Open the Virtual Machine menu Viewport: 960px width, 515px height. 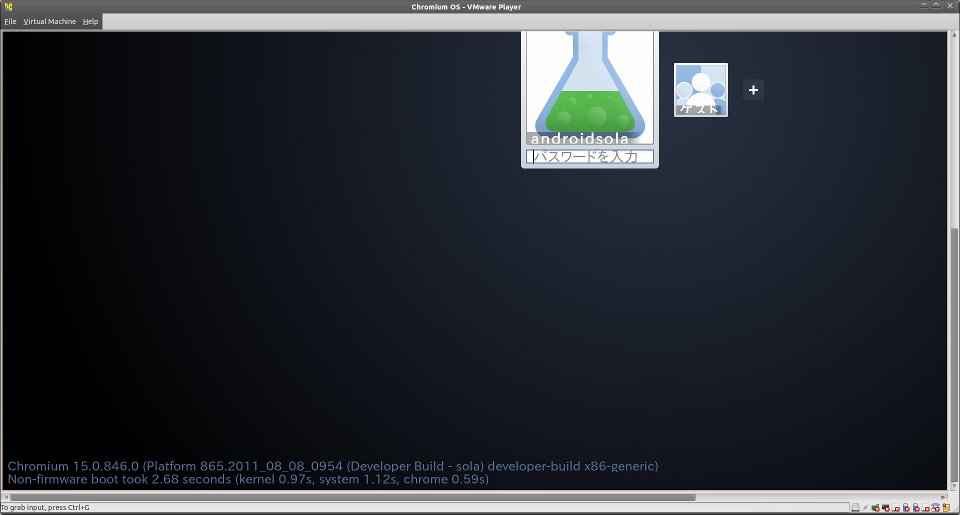click(50, 21)
